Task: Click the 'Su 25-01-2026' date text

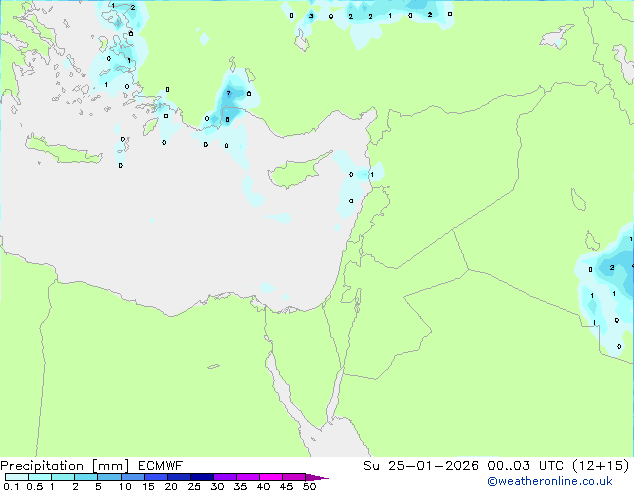Action: point(421,466)
